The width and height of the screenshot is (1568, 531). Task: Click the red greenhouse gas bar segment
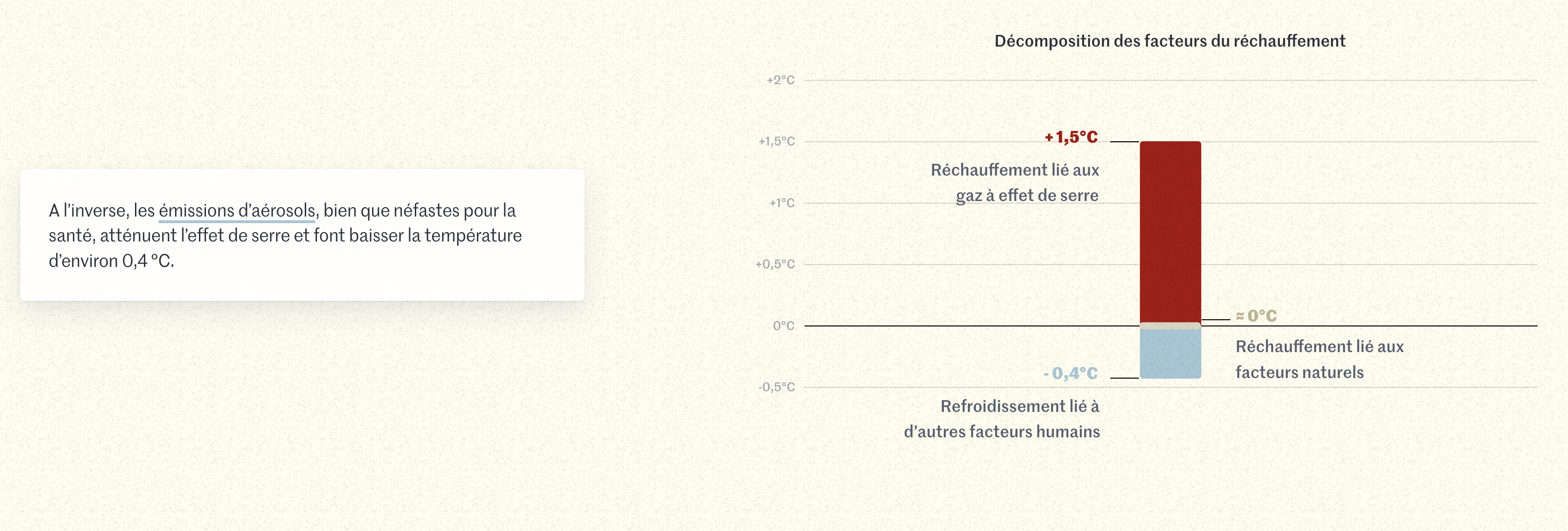pyautogui.click(x=1170, y=232)
